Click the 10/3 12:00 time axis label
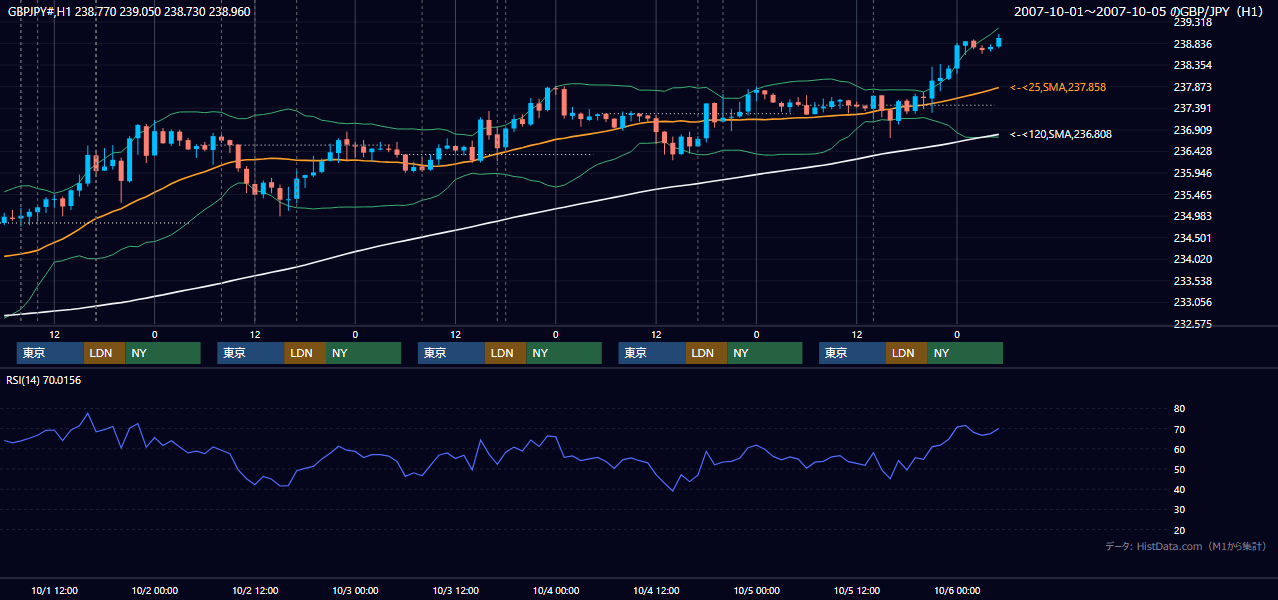Screen dimensions: 1278x600 [456, 591]
